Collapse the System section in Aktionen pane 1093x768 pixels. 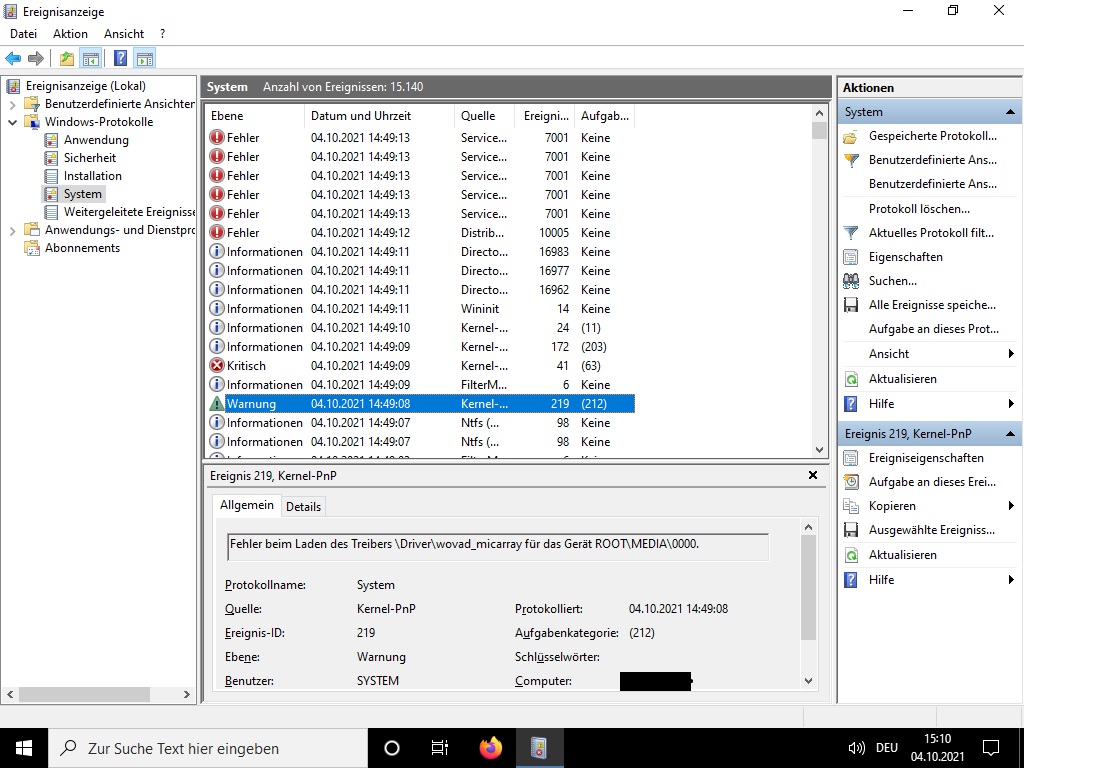[1011, 111]
